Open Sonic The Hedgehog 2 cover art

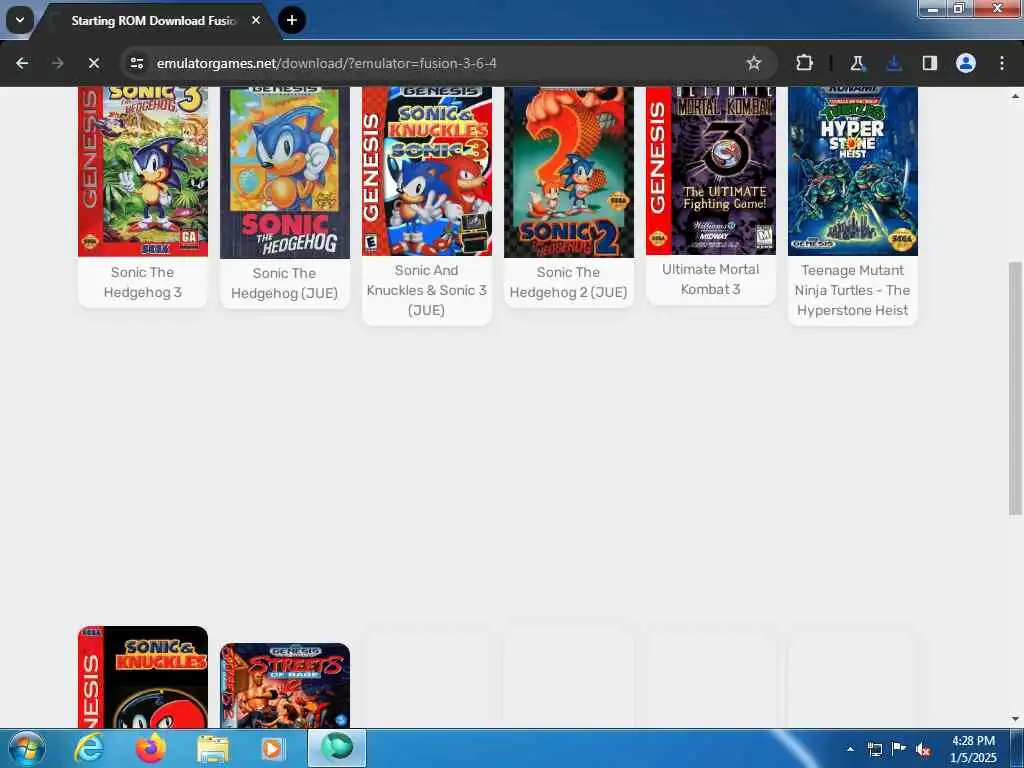pyautogui.click(x=569, y=172)
